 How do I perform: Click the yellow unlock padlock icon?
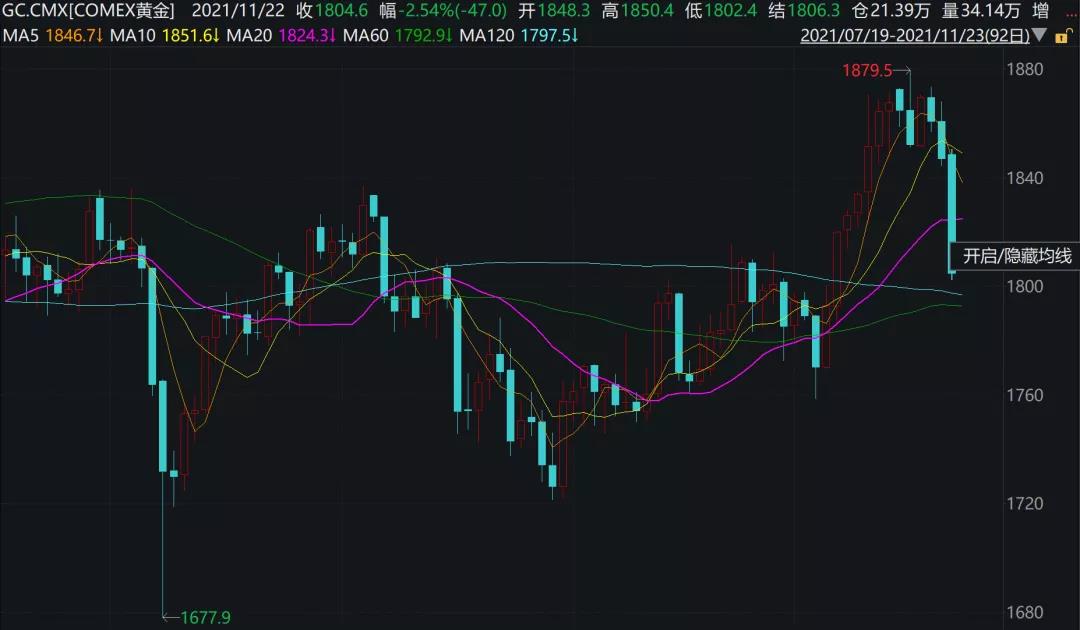click(1064, 36)
